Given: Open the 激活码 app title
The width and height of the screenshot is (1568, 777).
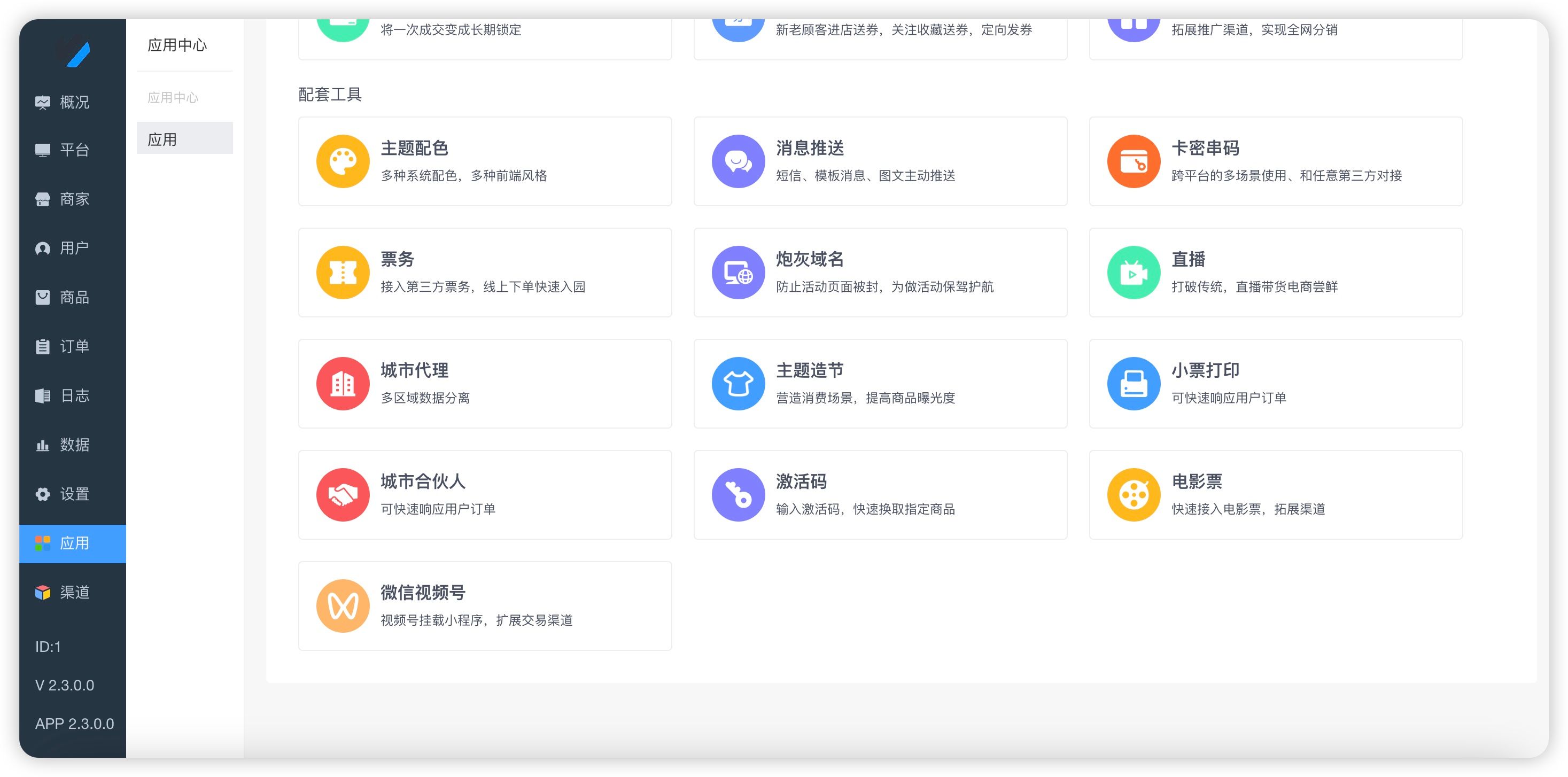Looking at the screenshot, I should (801, 481).
